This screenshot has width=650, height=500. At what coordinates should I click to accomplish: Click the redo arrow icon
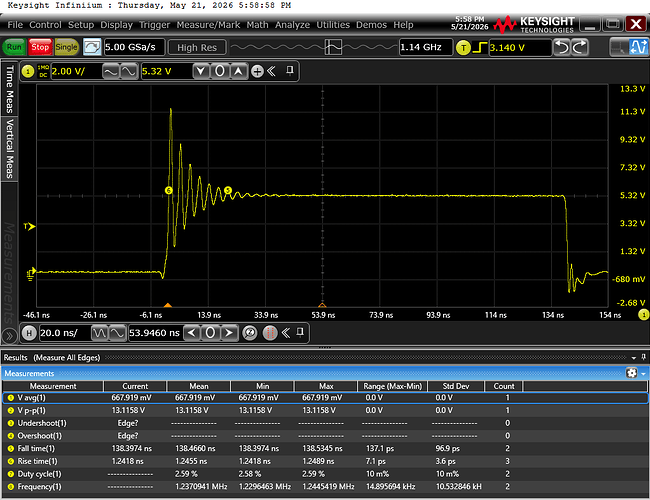pos(580,47)
